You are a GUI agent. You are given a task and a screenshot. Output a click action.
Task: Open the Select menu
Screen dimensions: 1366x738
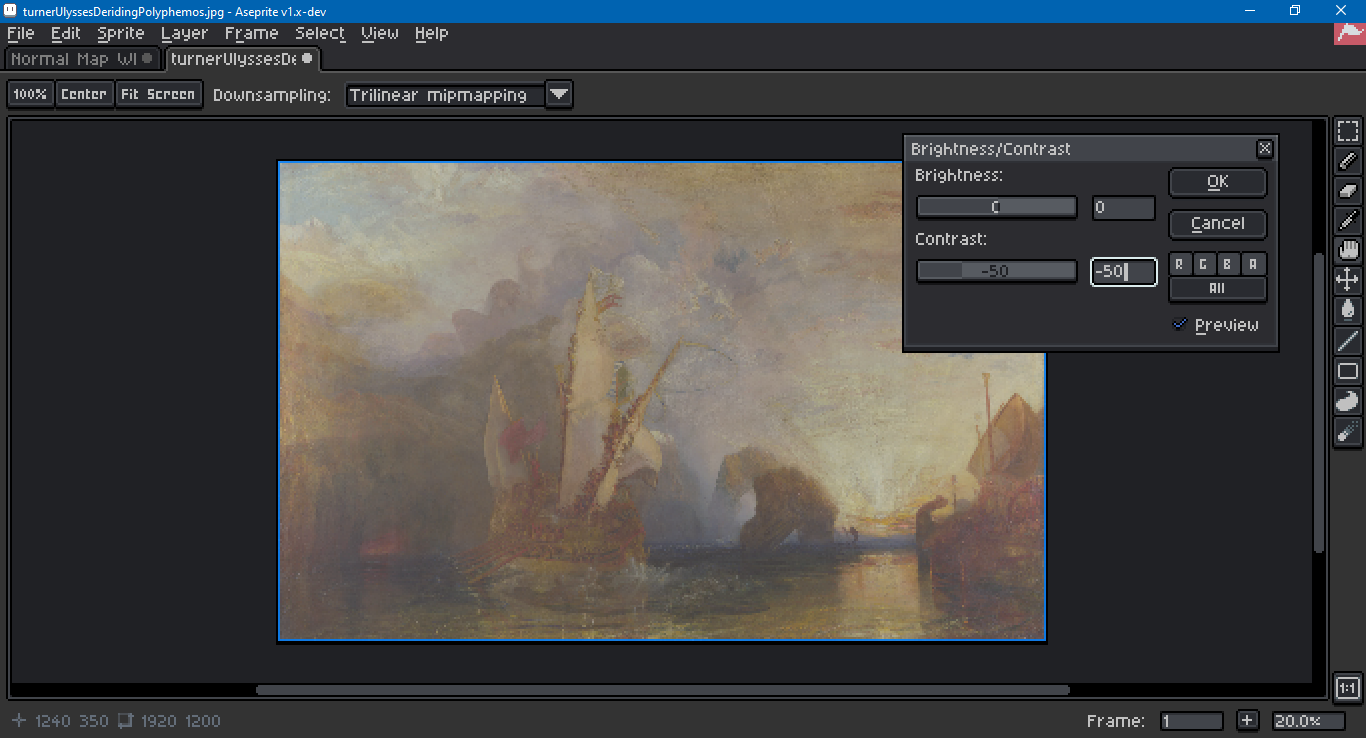(x=320, y=33)
